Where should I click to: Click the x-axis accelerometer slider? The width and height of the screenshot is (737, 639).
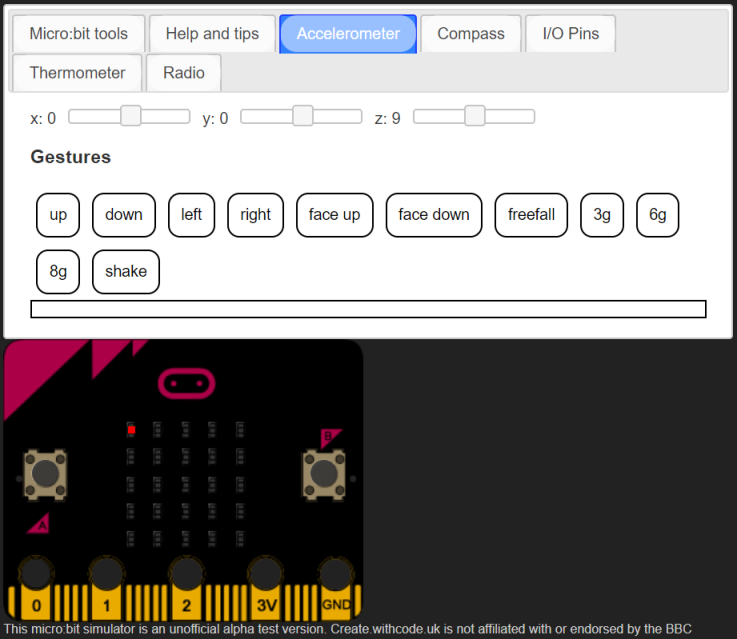coord(129,117)
